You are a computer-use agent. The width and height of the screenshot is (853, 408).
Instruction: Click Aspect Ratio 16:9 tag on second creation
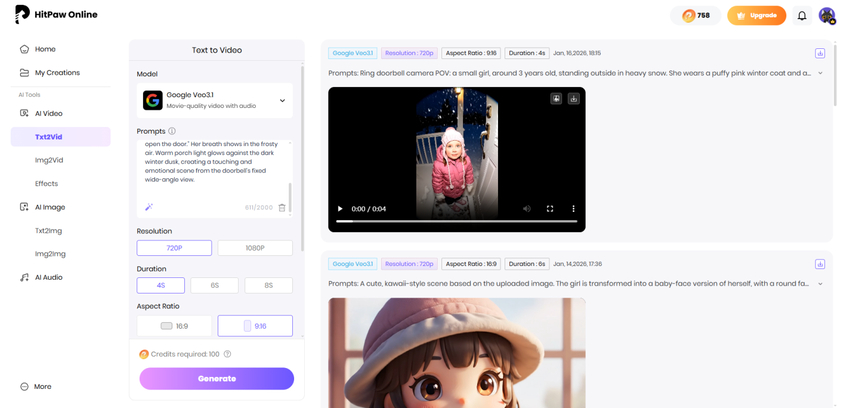click(471, 264)
